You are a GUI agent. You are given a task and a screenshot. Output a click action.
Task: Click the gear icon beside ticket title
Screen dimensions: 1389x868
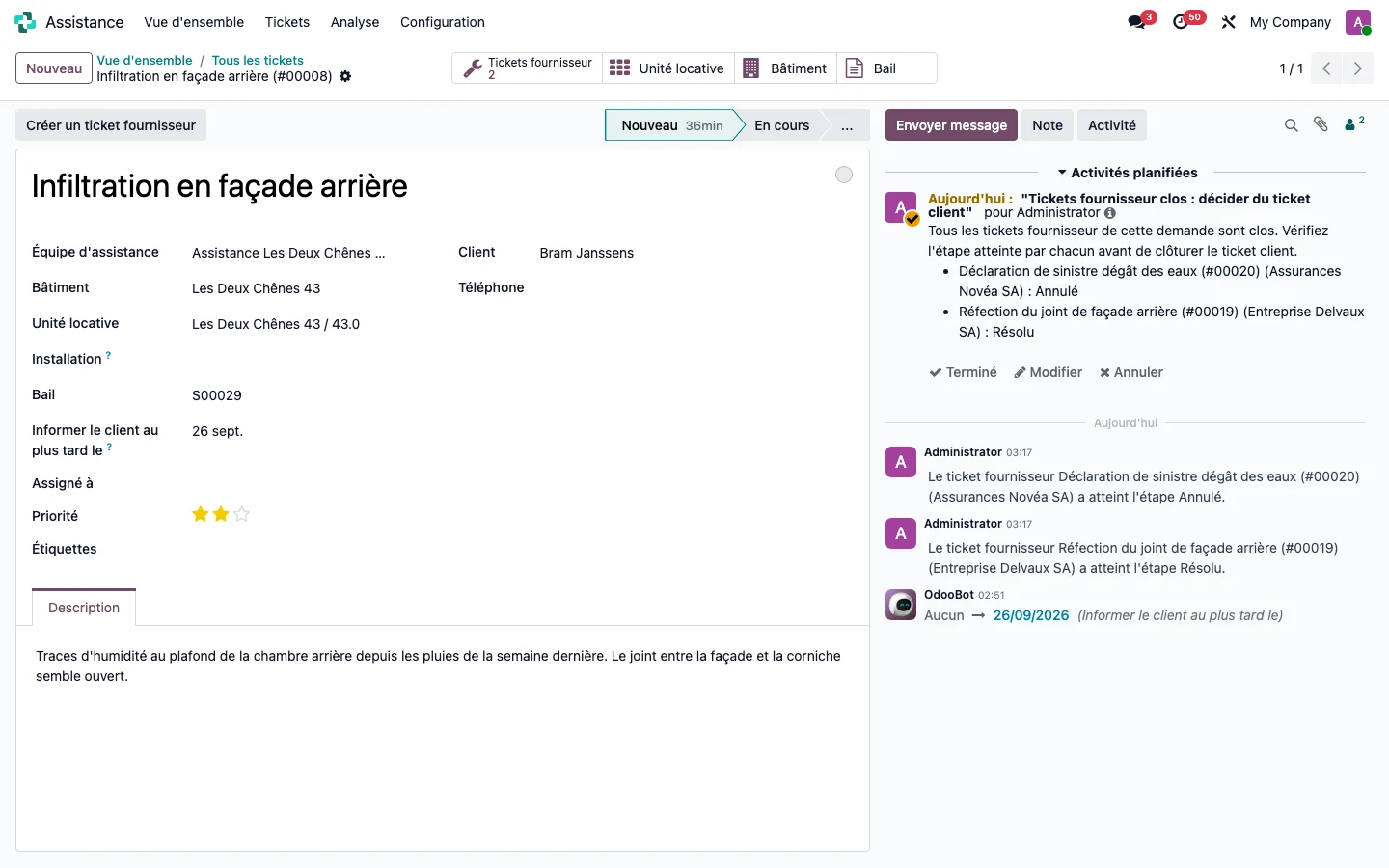(x=345, y=76)
